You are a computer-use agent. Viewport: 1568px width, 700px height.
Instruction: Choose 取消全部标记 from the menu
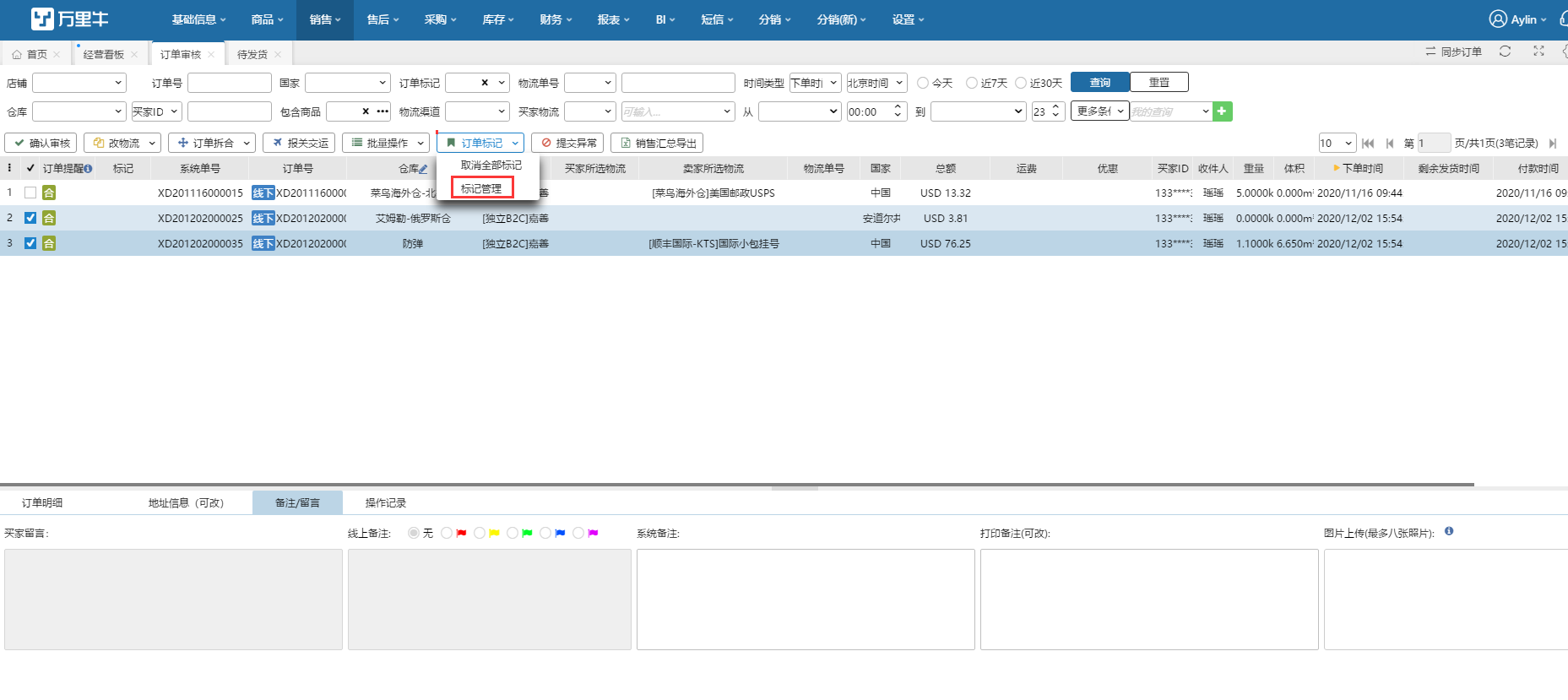[491, 166]
